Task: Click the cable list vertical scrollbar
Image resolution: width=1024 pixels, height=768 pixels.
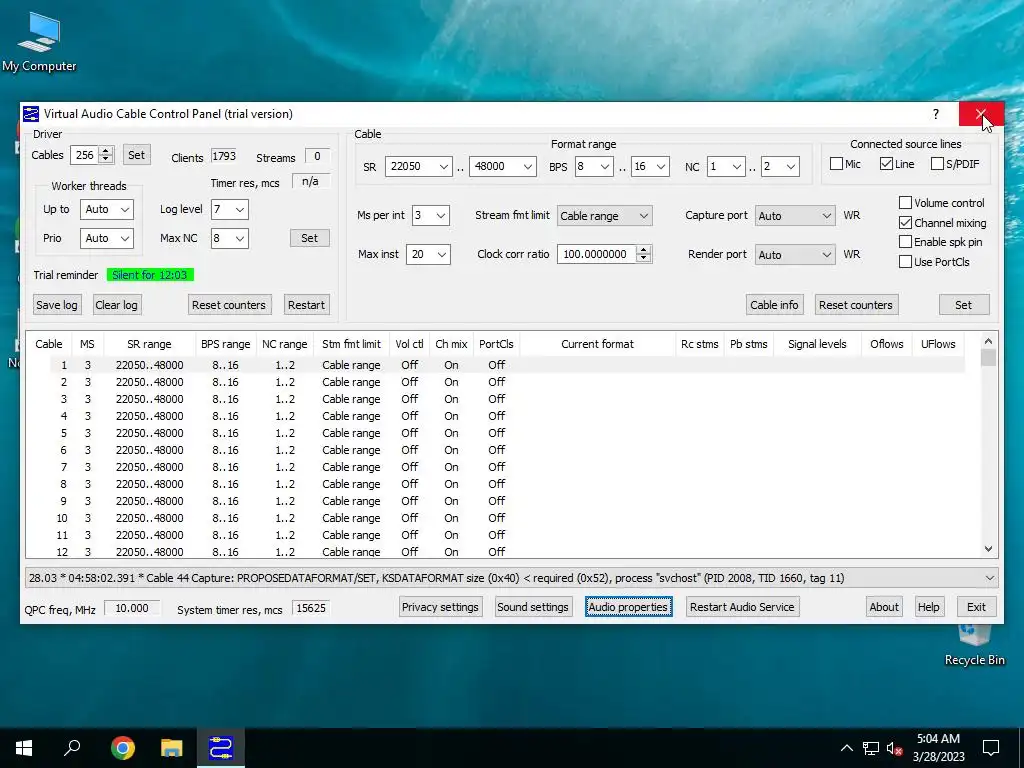Action: [988, 445]
